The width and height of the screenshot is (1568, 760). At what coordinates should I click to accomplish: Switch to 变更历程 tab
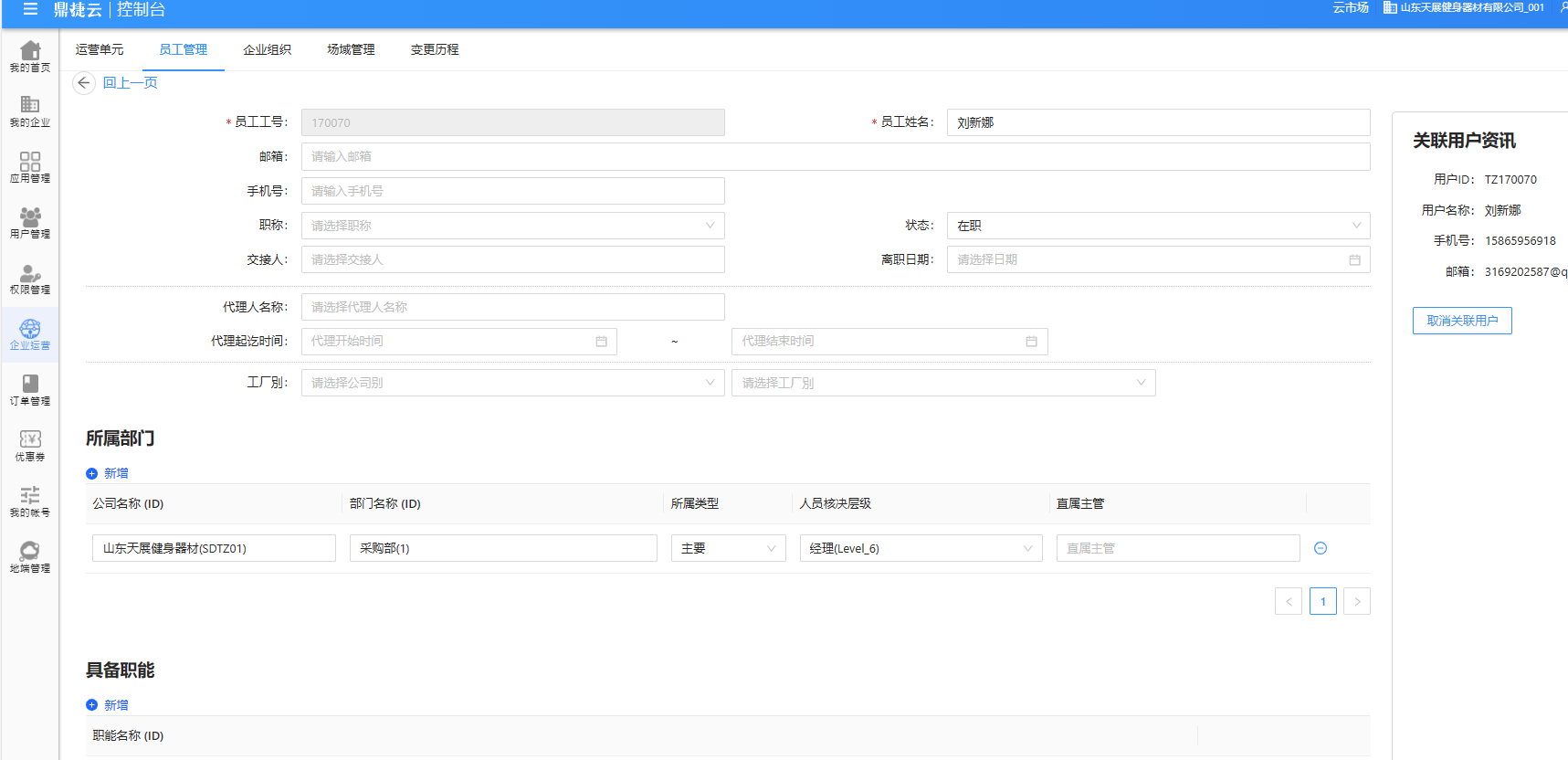[435, 49]
